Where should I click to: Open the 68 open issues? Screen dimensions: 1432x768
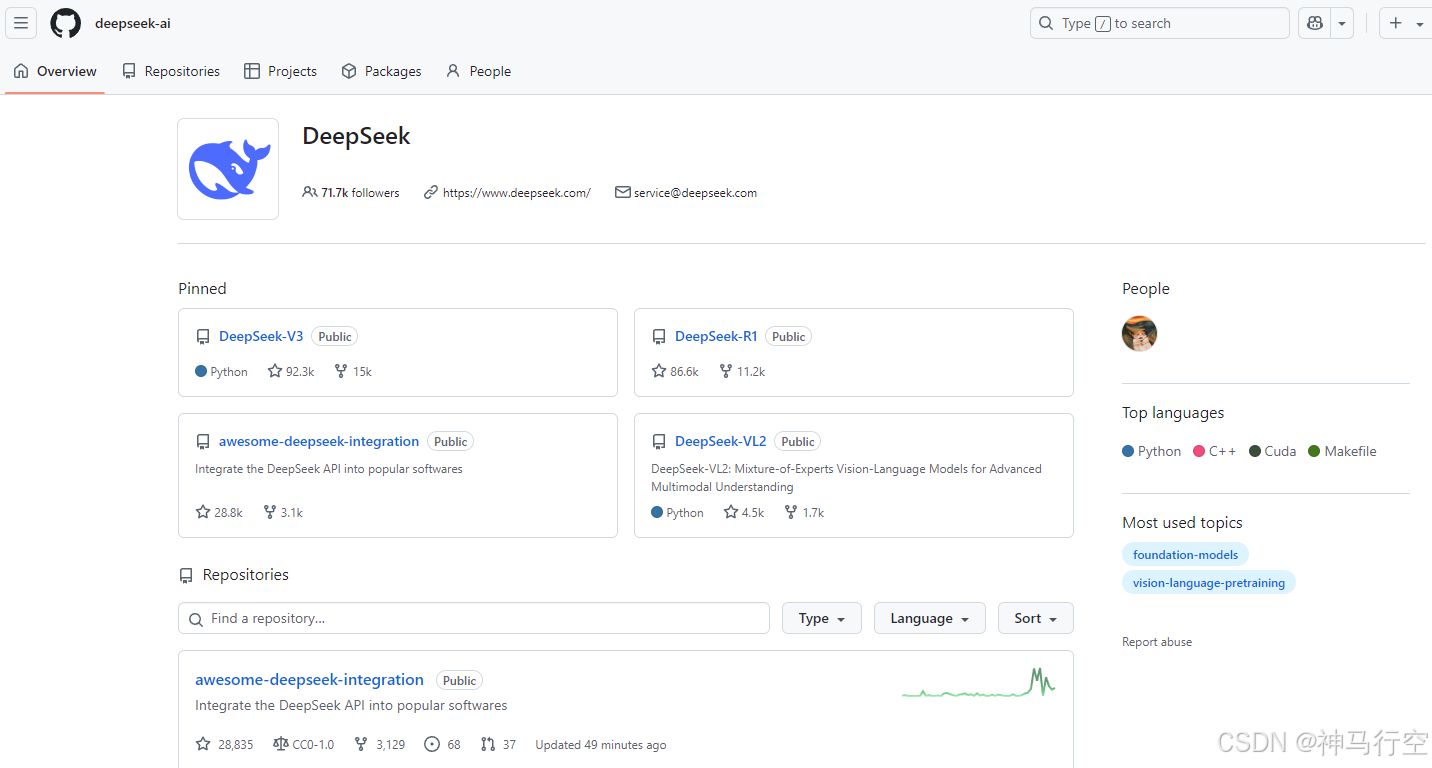click(x=442, y=744)
